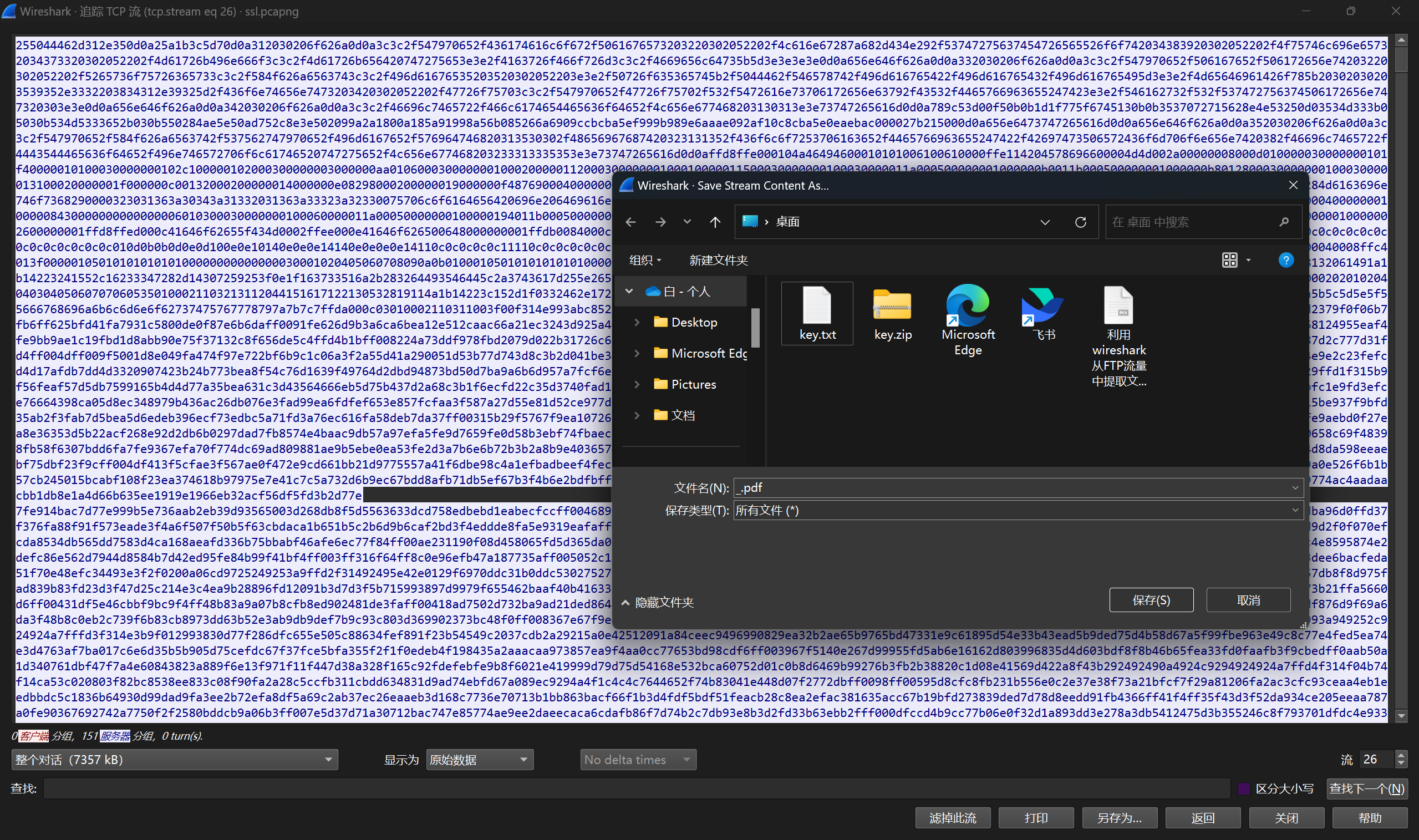This screenshot has width=1419, height=840.
Task: Open the 保存类型 所有文件 dropdown
Action: 1018,510
